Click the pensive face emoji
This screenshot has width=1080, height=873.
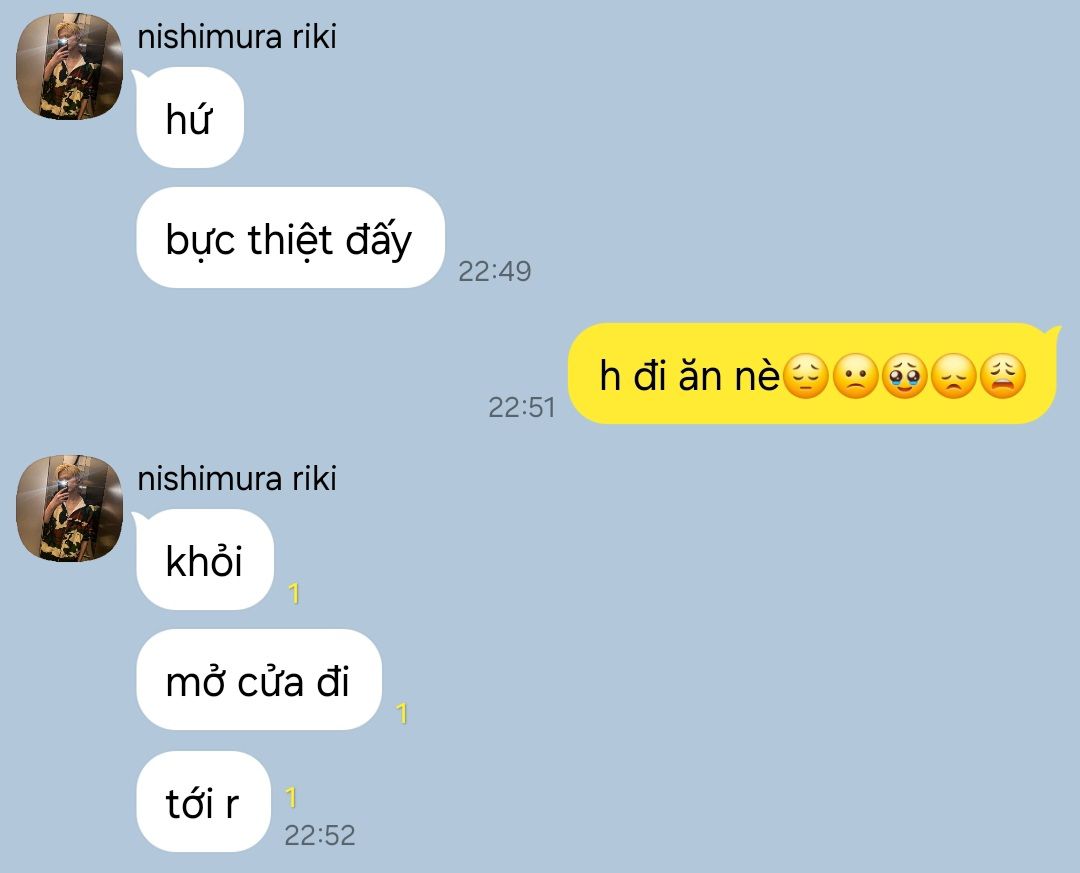[x=807, y=376]
